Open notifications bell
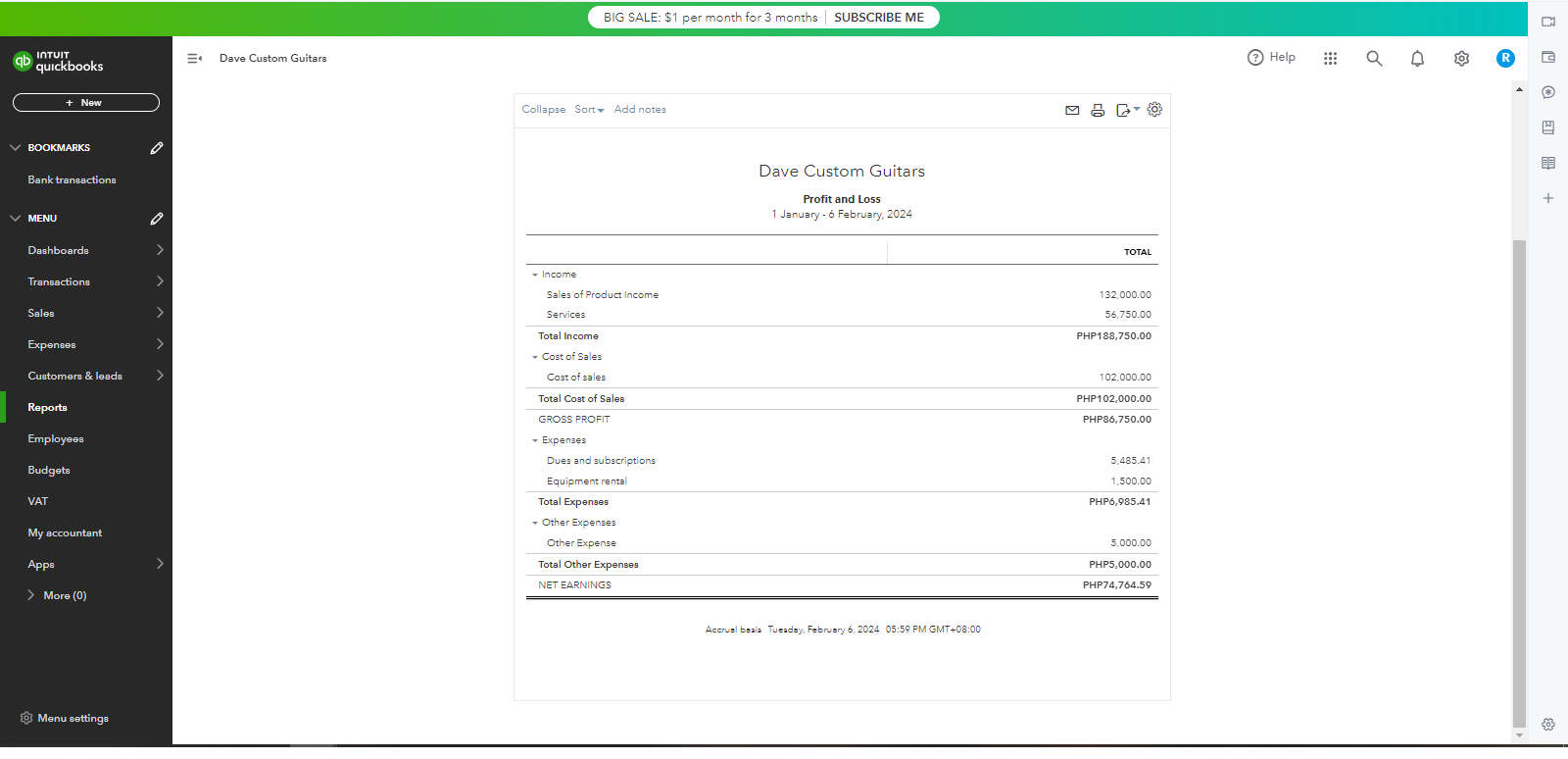Image resolution: width=1568 pixels, height=759 pixels. (x=1417, y=59)
